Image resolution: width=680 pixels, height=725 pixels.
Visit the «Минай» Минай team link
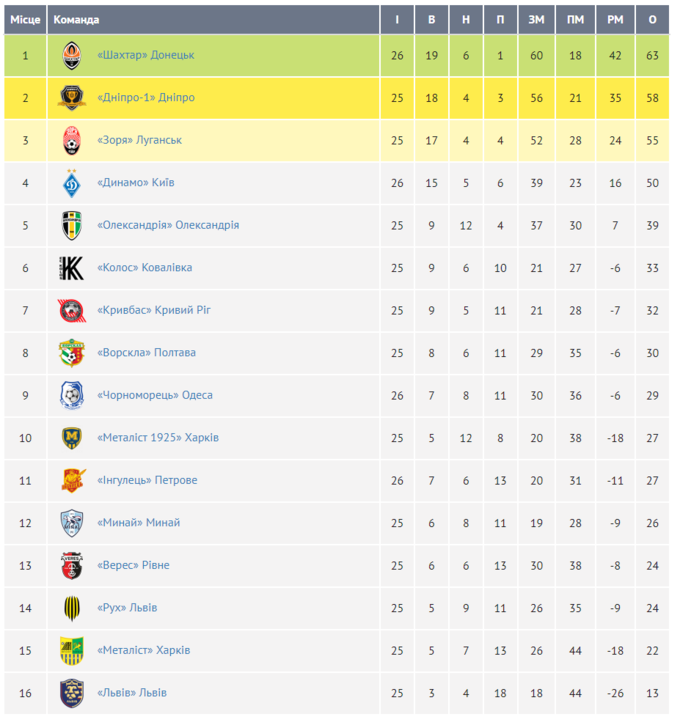(139, 523)
